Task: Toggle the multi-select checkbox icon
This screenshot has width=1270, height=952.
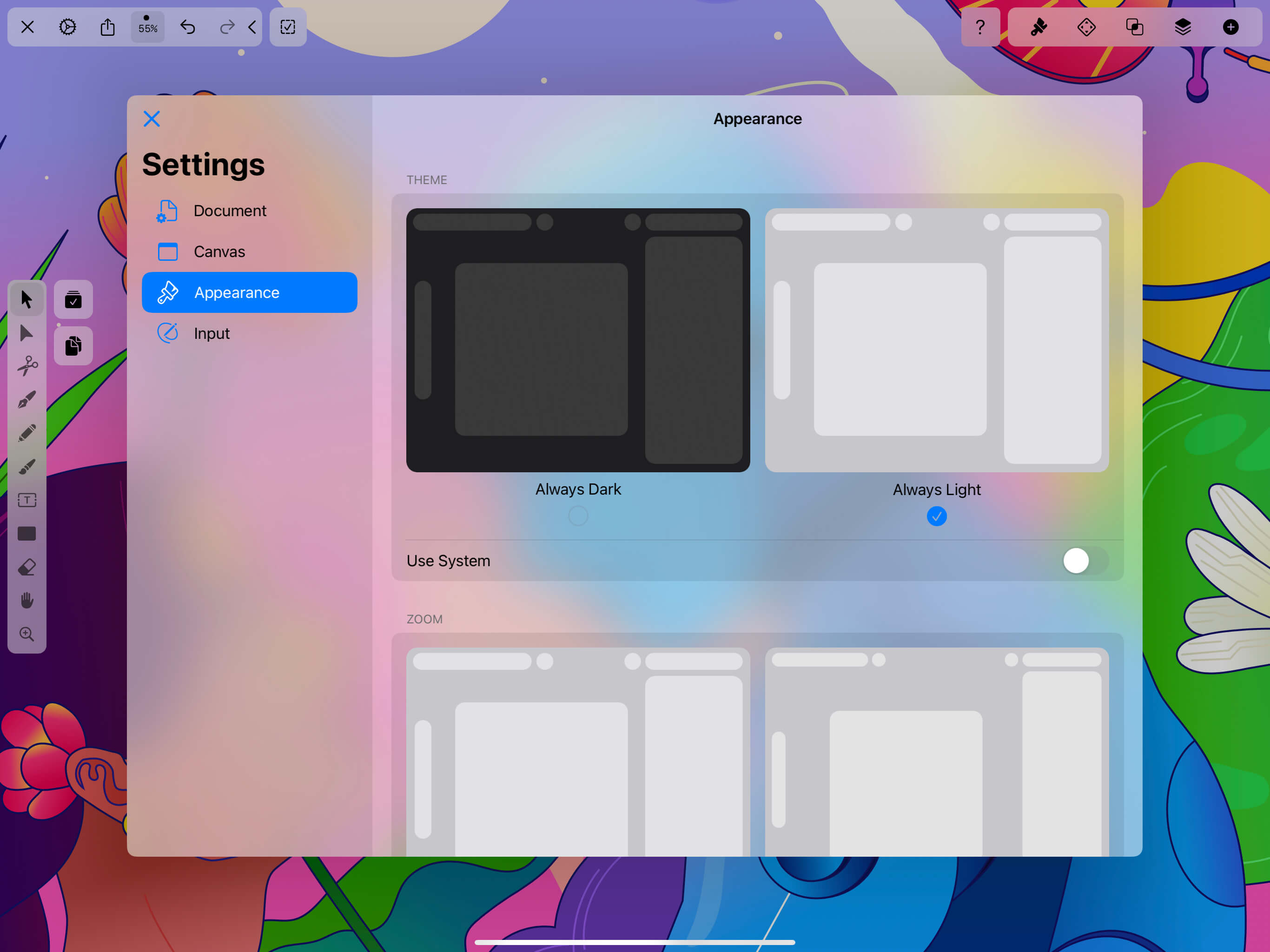Action: click(288, 27)
